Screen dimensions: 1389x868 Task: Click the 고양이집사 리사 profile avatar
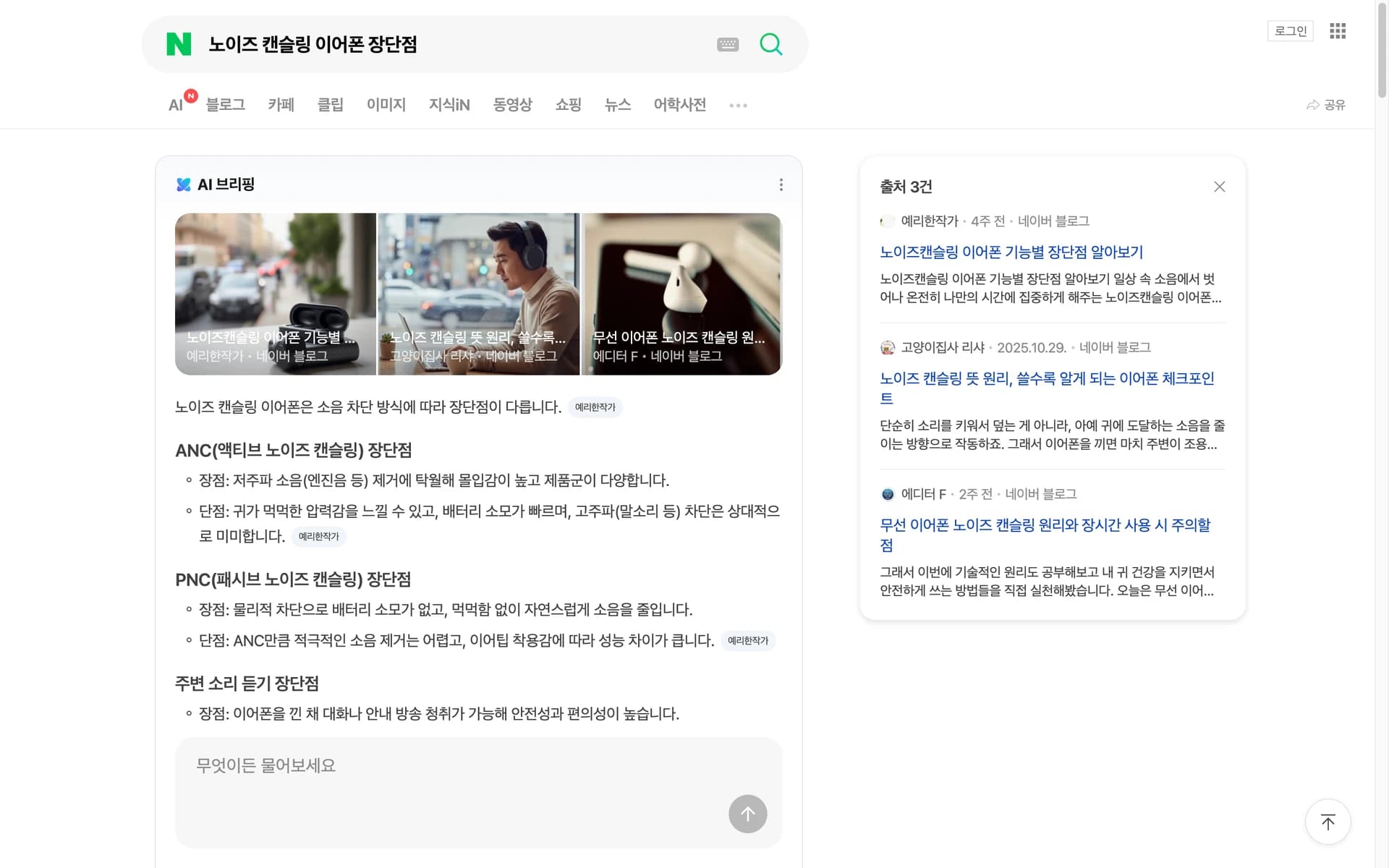tap(888, 348)
